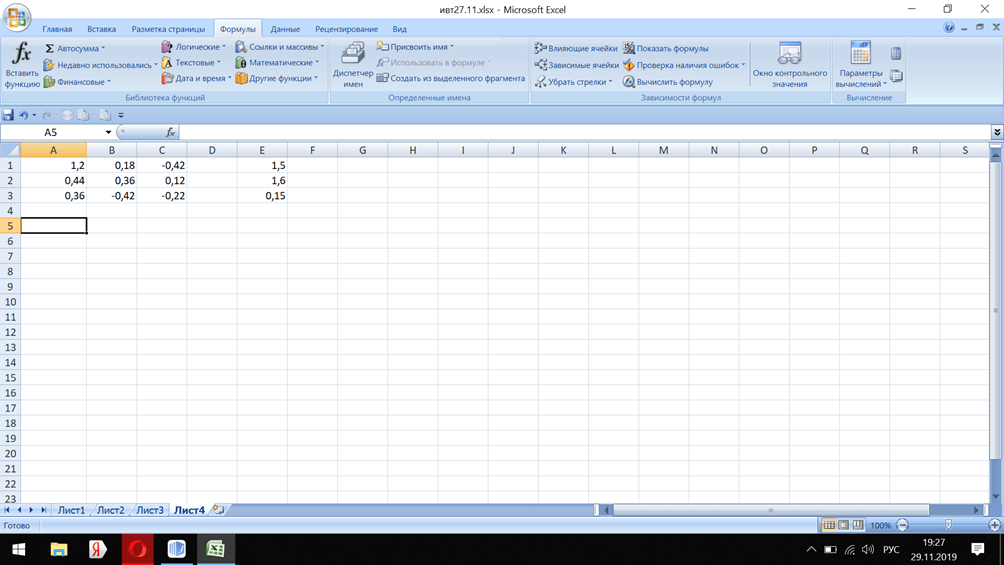This screenshot has height=565, width=1004.
Task: Trace Precedents (Влияющие ячейки)
Action: tap(576, 48)
